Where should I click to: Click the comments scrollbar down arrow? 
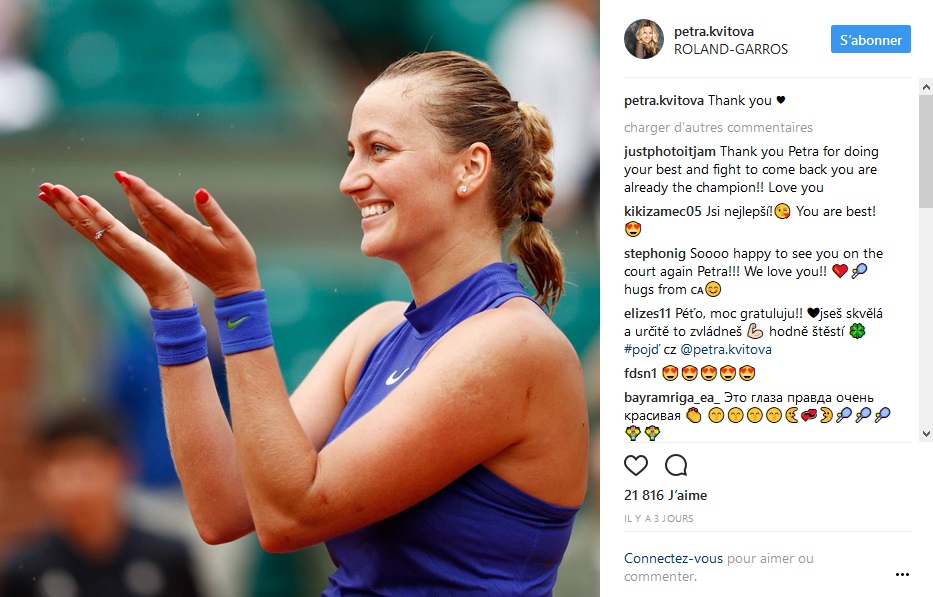pyautogui.click(x=926, y=434)
